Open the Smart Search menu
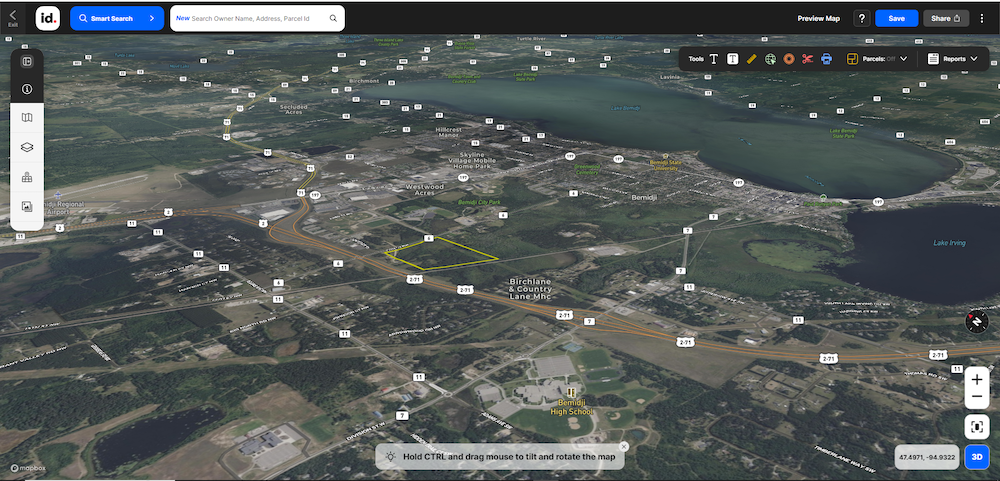This screenshot has height=481, width=1000. 117,18
